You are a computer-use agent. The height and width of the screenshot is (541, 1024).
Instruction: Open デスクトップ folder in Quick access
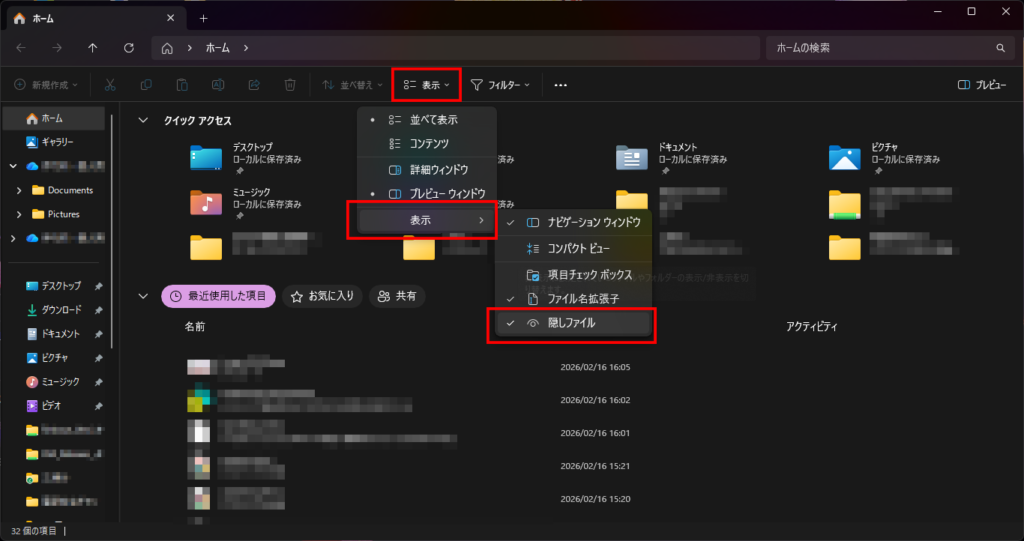(245, 157)
